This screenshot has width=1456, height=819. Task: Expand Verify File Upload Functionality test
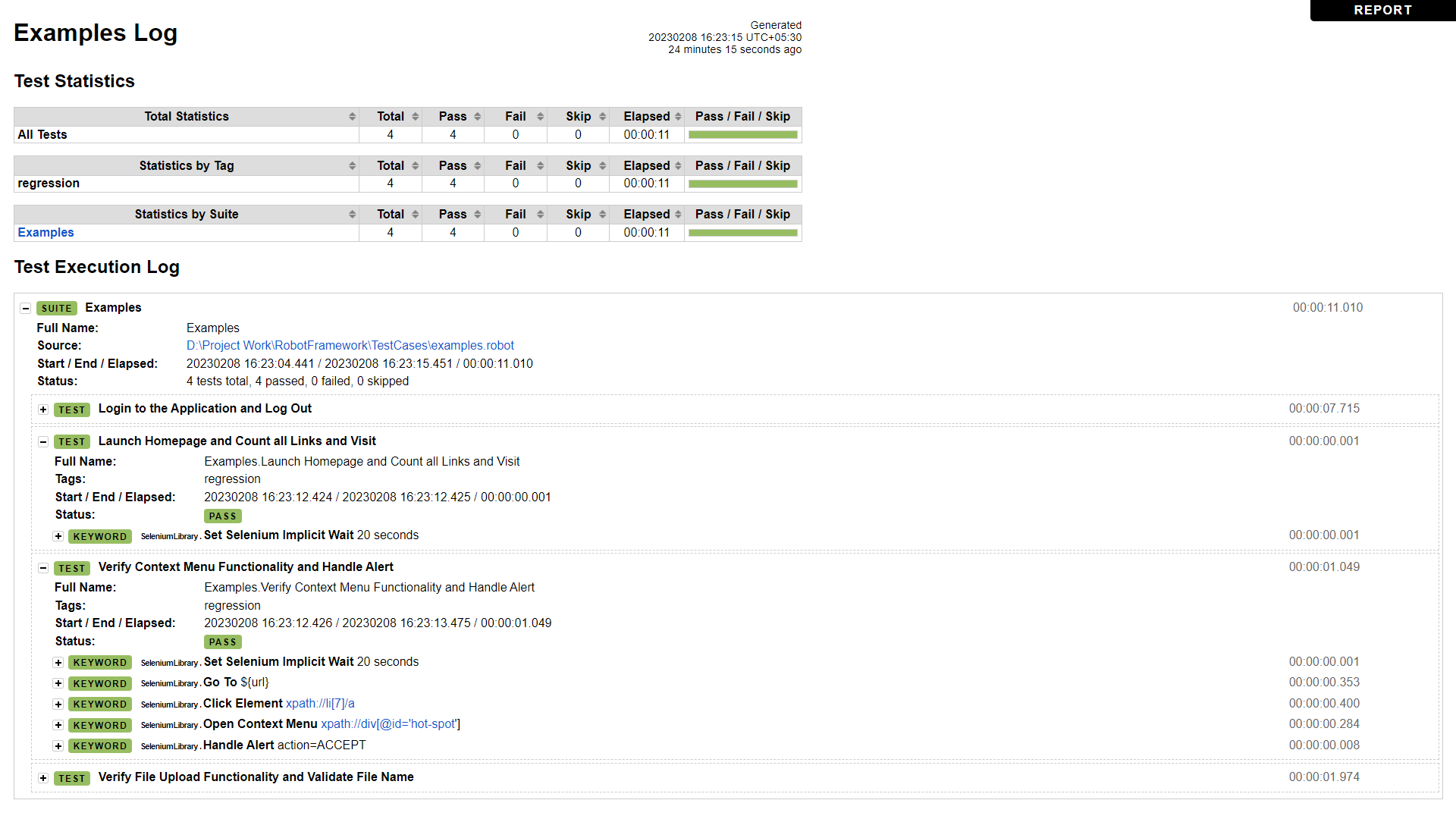coord(43,778)
